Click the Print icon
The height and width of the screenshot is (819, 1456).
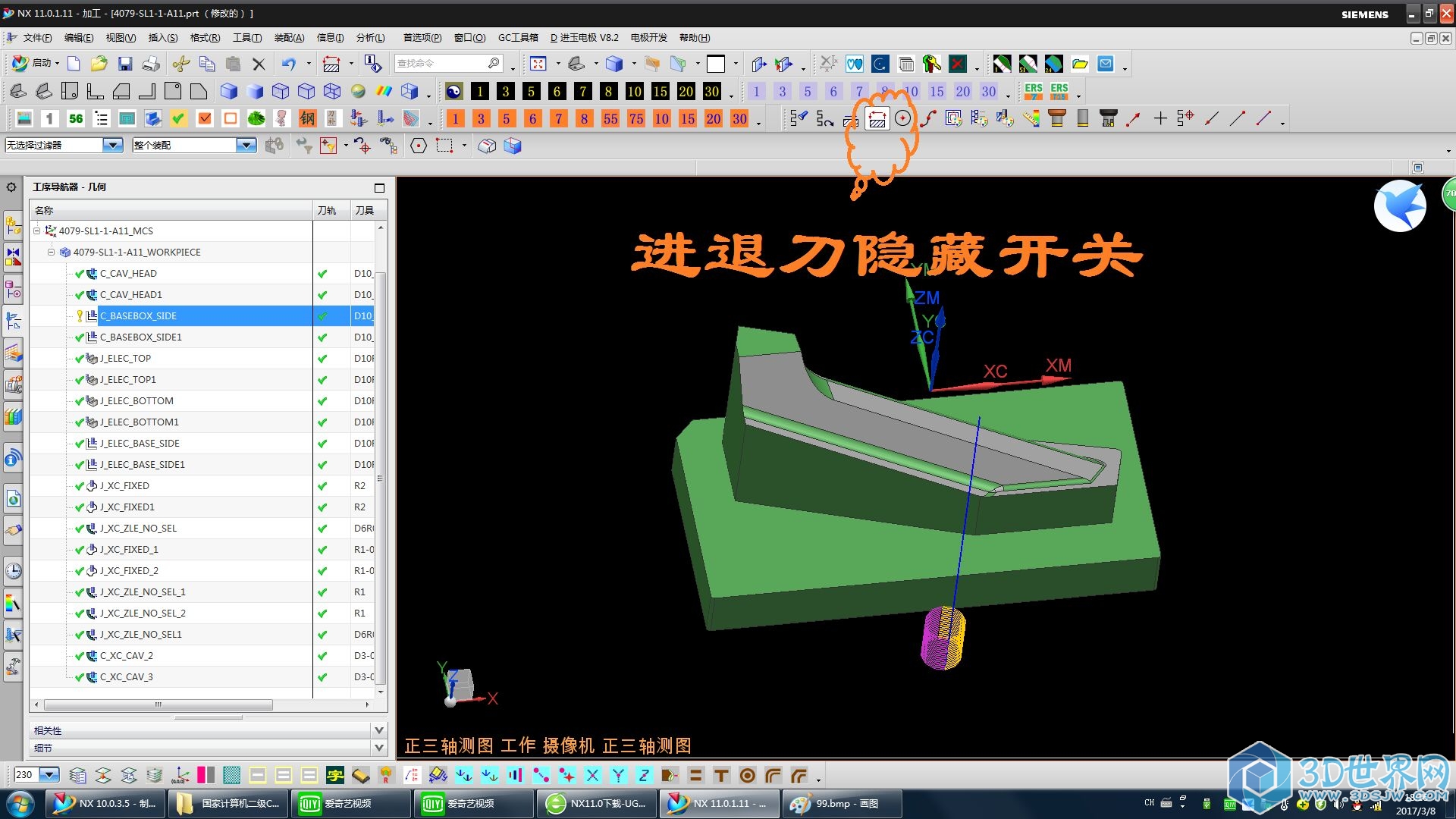point(151,64)
